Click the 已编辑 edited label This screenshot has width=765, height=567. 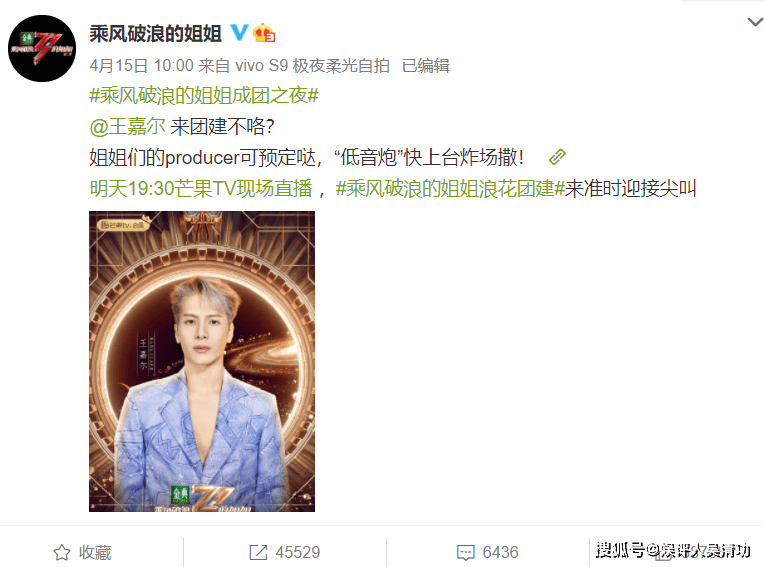click(x=425, y=66)
